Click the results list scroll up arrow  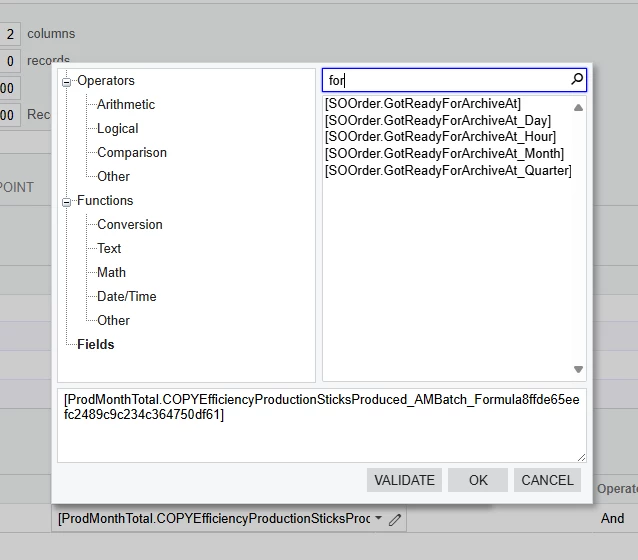tap(578, 108)
